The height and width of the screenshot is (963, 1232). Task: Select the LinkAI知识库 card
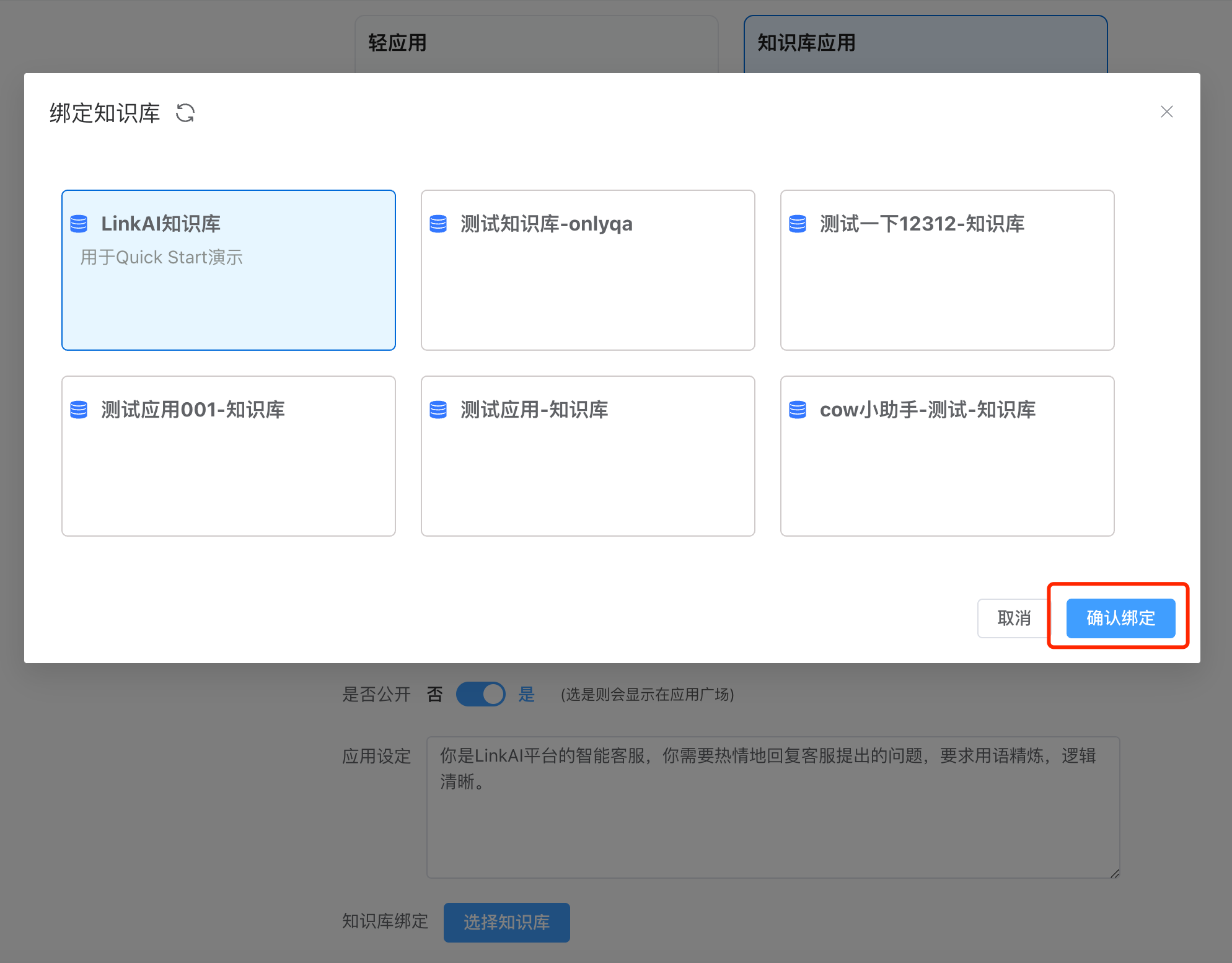229,270
